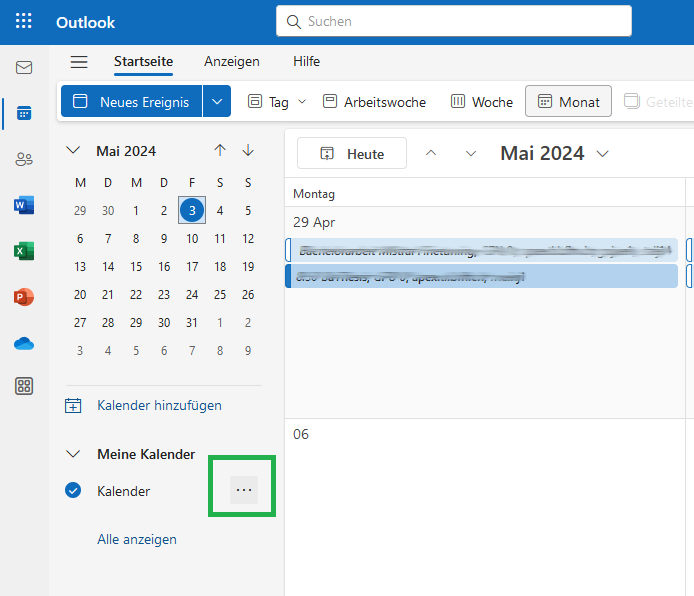694x596 pixels.
Task: Open the app launcher waffle grid
Action: (x=23, y=22)
